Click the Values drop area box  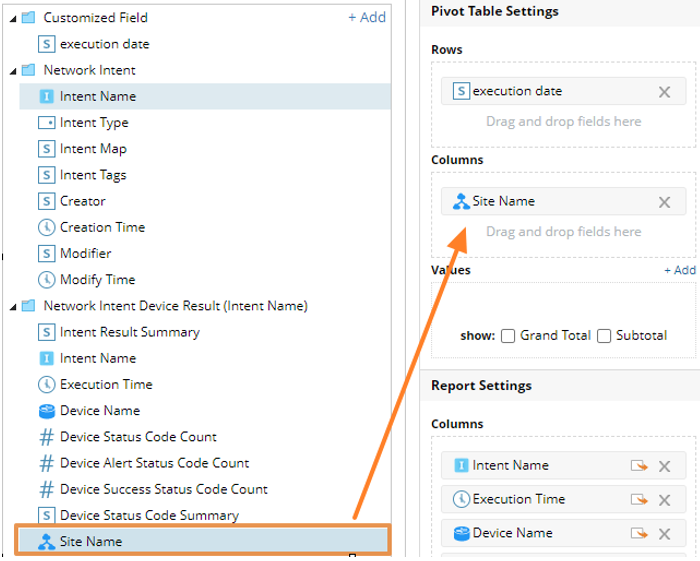563,305
